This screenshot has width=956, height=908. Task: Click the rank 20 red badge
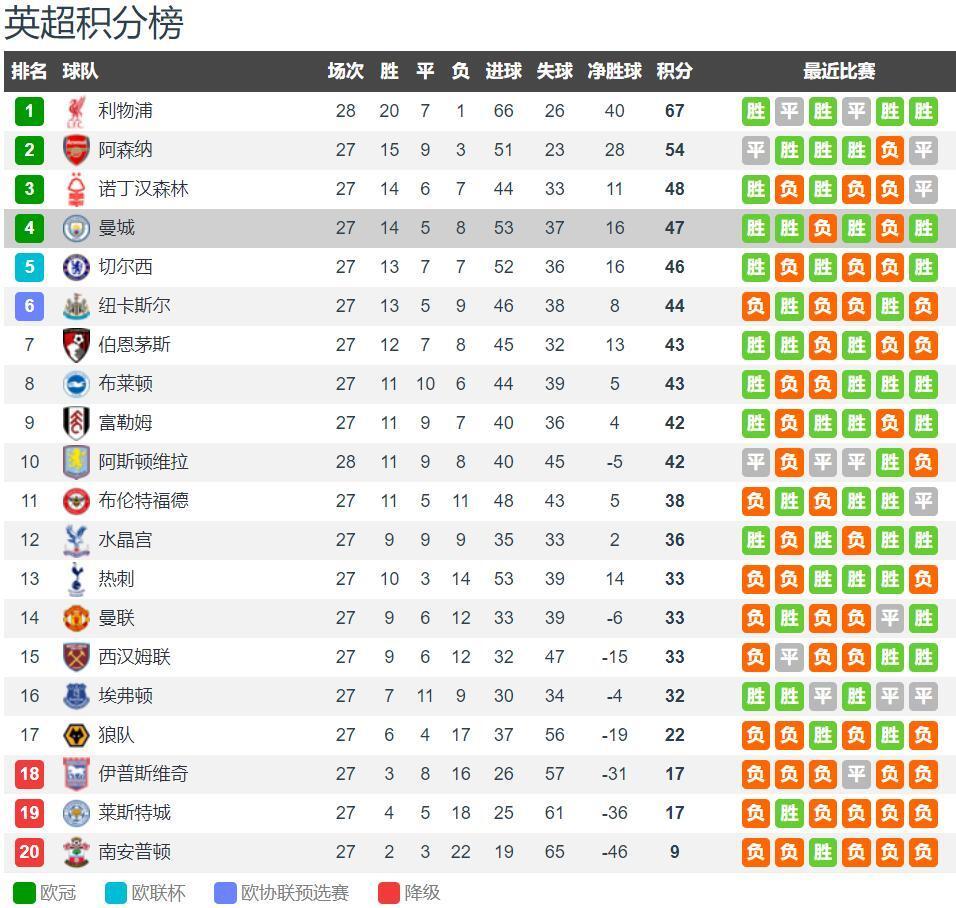click(30, 852)
